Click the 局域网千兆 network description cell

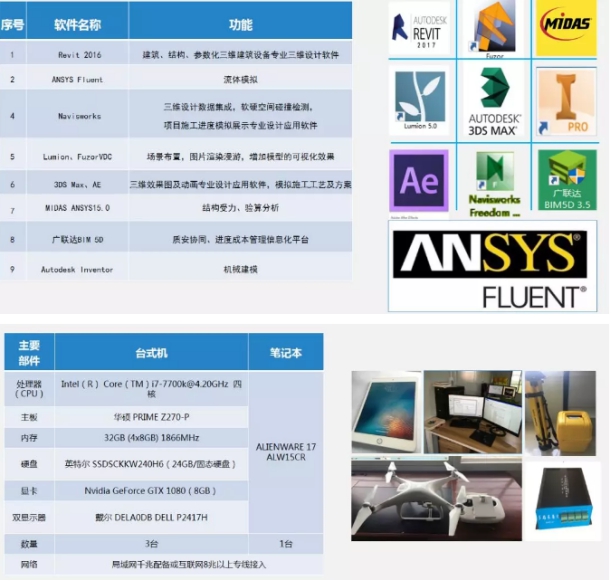pyautogui.click(x=189, y=564)
